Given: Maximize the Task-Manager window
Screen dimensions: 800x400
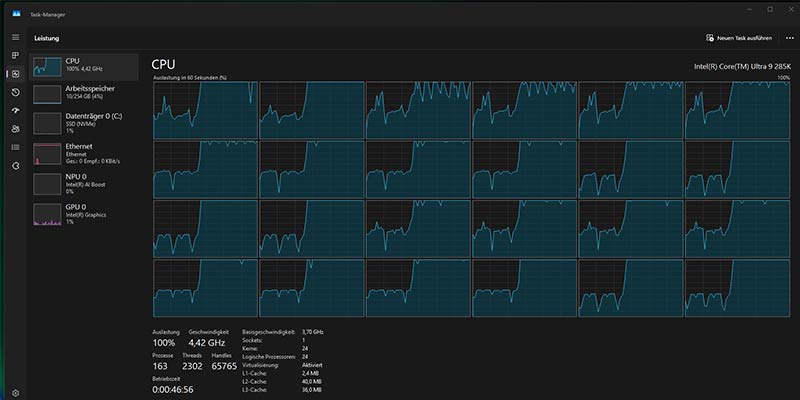Looking at the screenshot, I should pyautogui.click(x=770, y=9).
